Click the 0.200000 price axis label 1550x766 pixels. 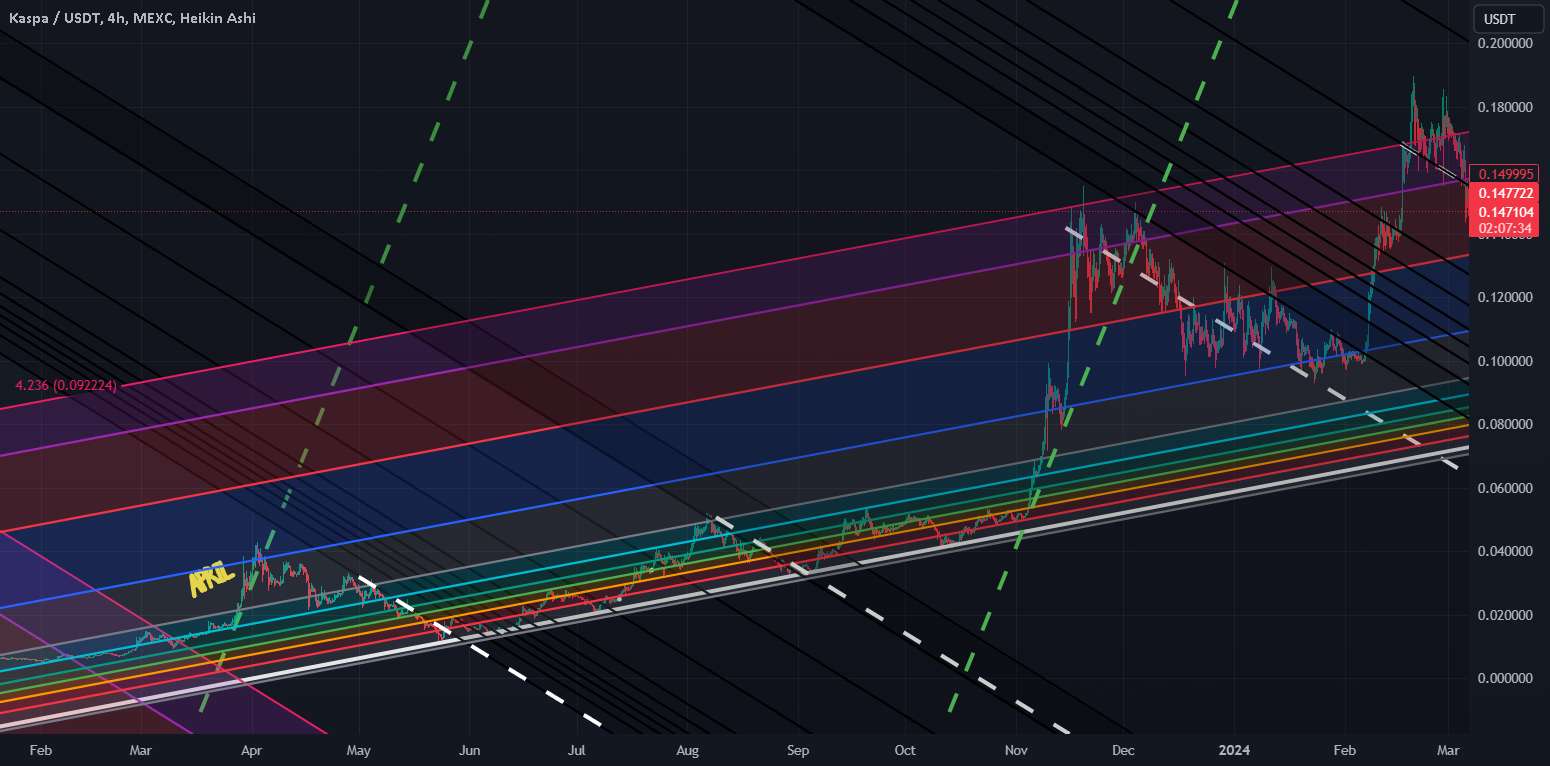point(1505,44)
